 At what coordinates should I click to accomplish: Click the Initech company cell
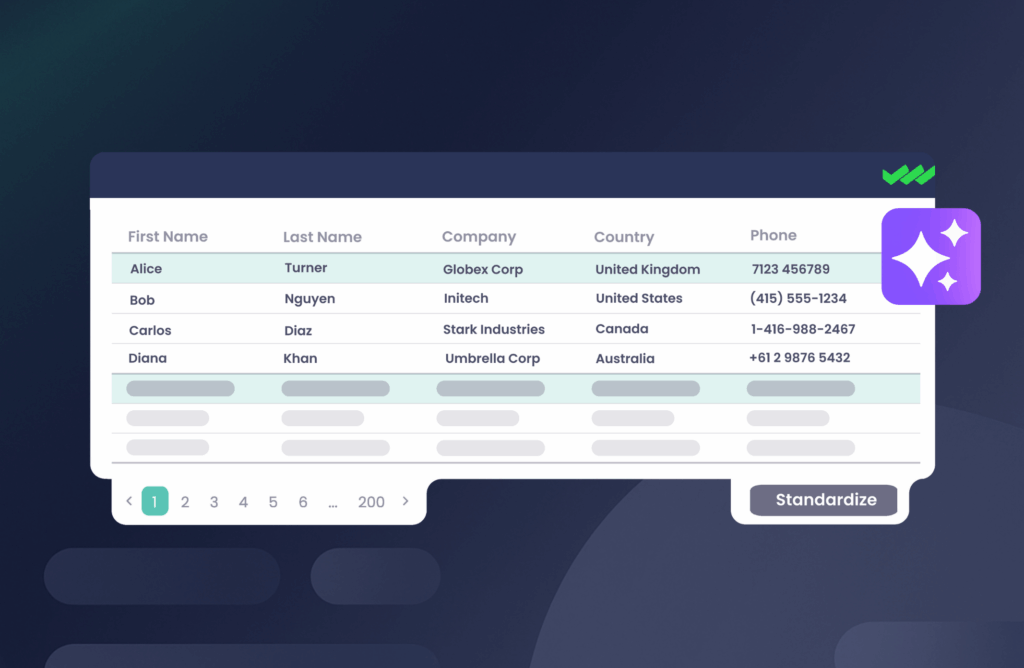point(466,298)
